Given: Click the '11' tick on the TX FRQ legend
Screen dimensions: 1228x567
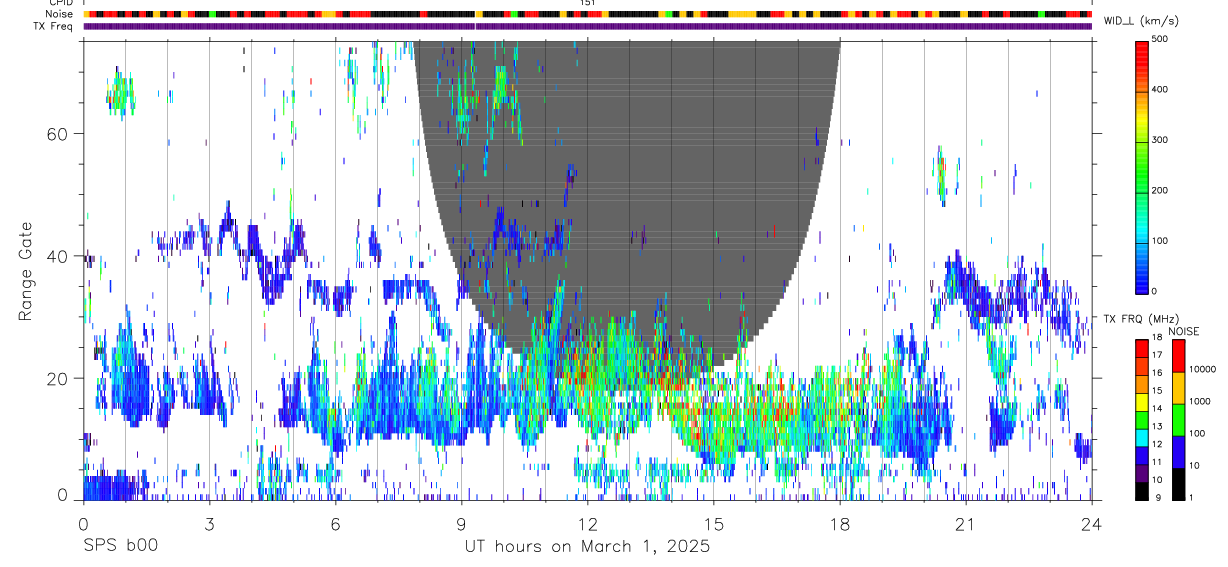Looking at the screenshot, I should (x=1157, y=462).
